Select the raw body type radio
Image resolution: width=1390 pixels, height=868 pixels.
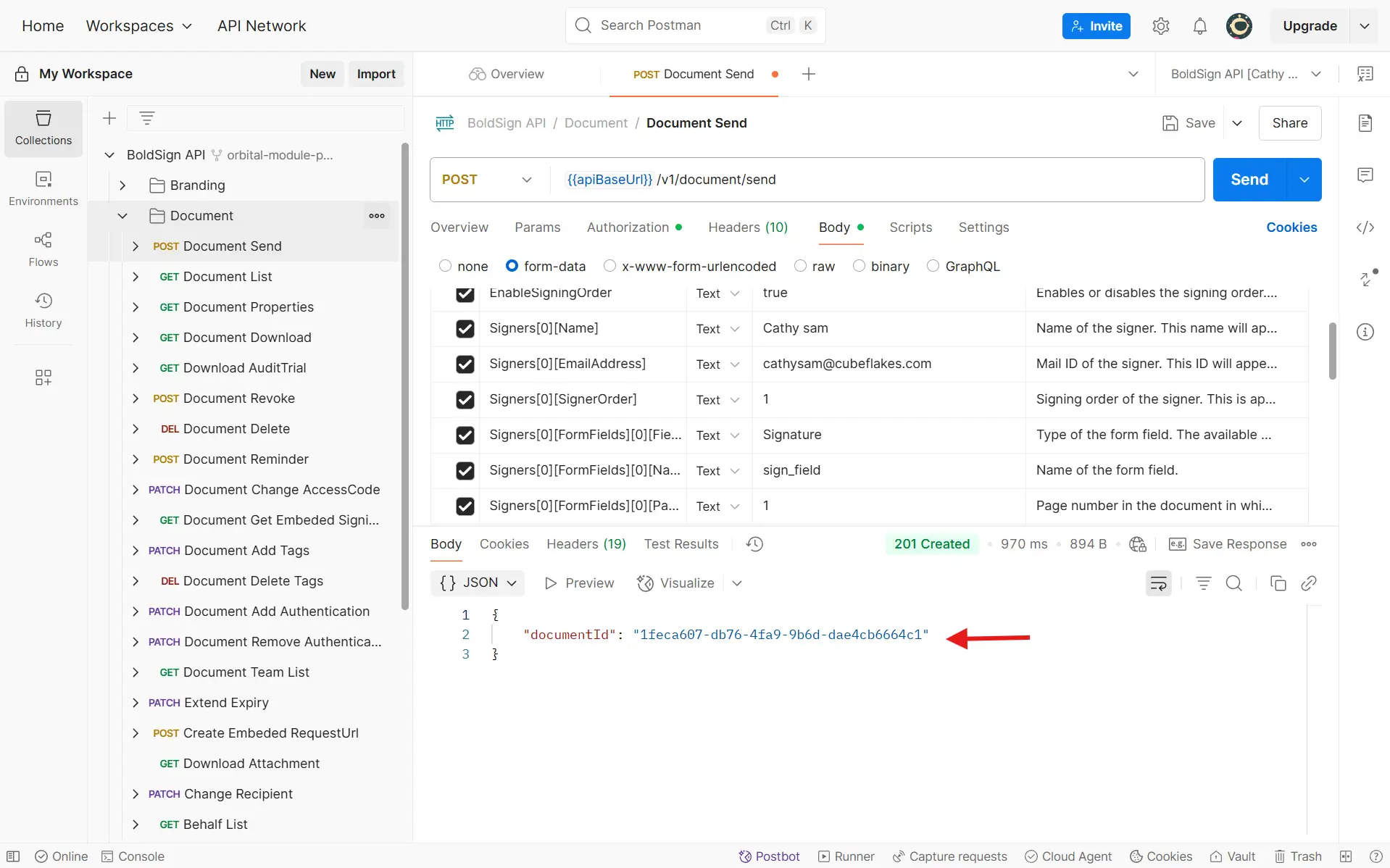(801, 266)
